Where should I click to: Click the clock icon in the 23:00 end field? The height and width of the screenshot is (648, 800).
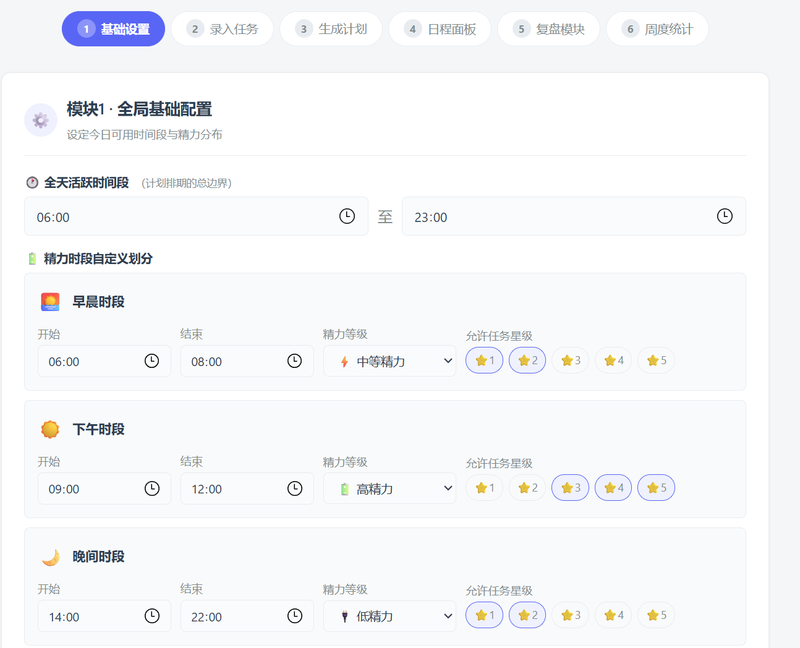724,216
